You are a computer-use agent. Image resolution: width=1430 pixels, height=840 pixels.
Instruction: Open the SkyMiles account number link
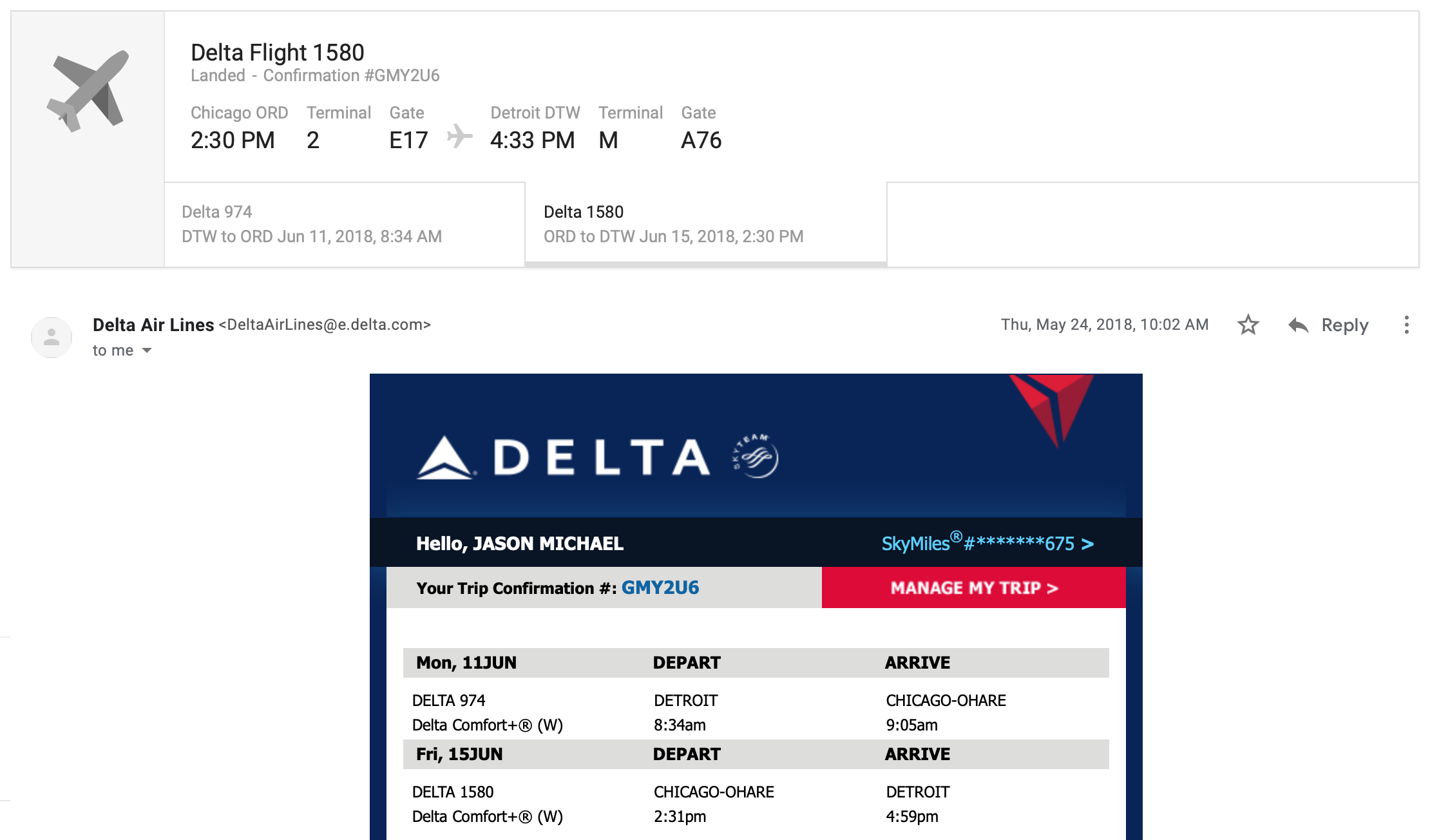(987, 543)
